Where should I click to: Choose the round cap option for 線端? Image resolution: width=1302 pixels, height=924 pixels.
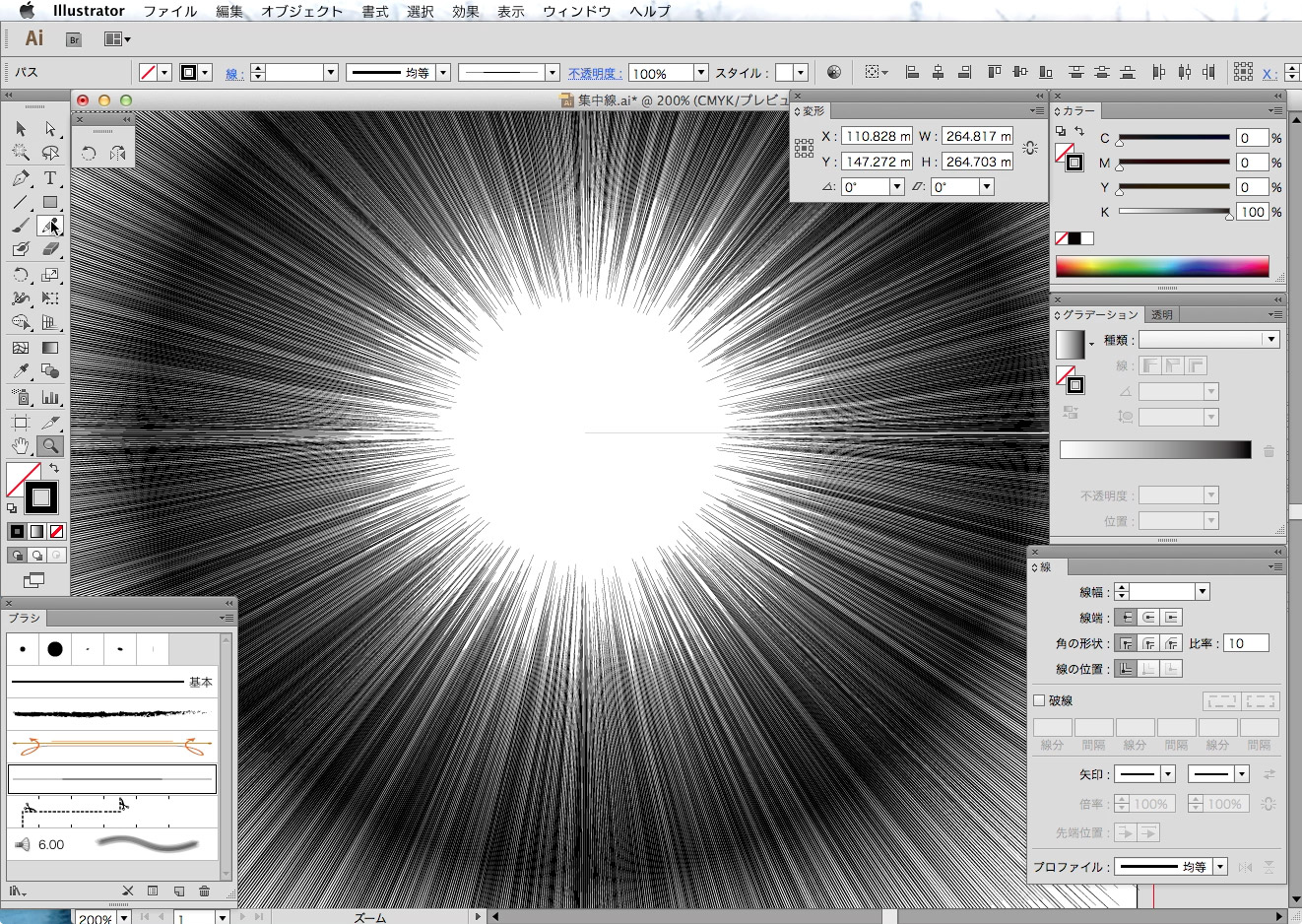point(1149,618)
